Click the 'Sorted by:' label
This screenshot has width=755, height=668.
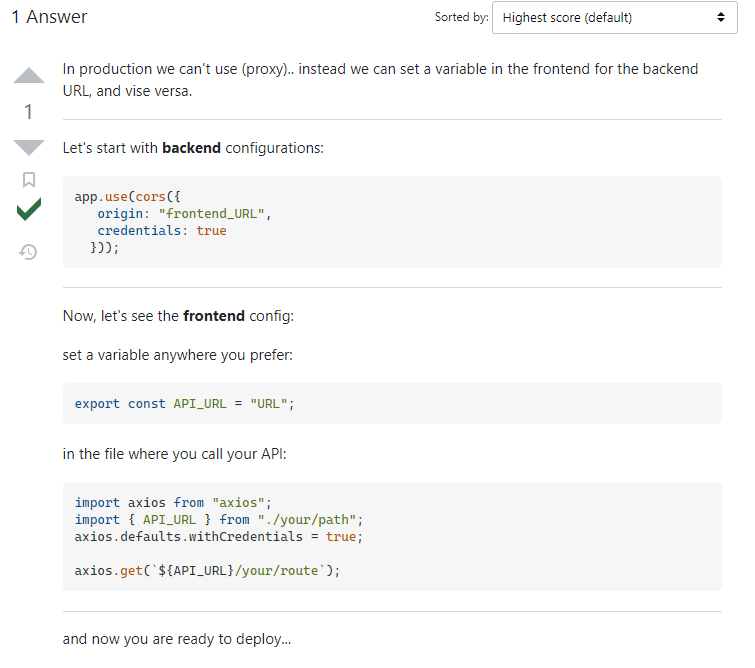[461, 17]
